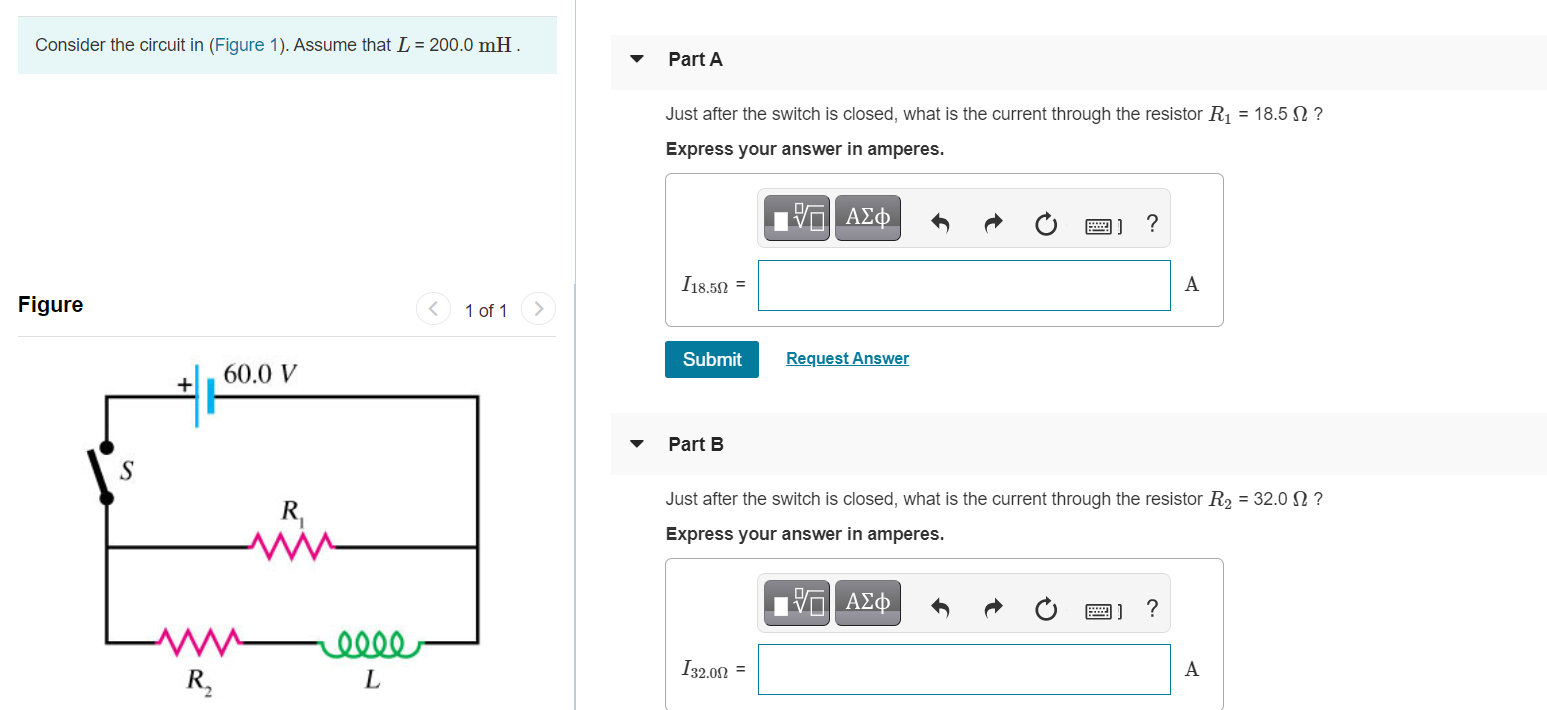1547x710 pixels.
Task: Open the equation template editor in Part A
Action: click(795, 217)
